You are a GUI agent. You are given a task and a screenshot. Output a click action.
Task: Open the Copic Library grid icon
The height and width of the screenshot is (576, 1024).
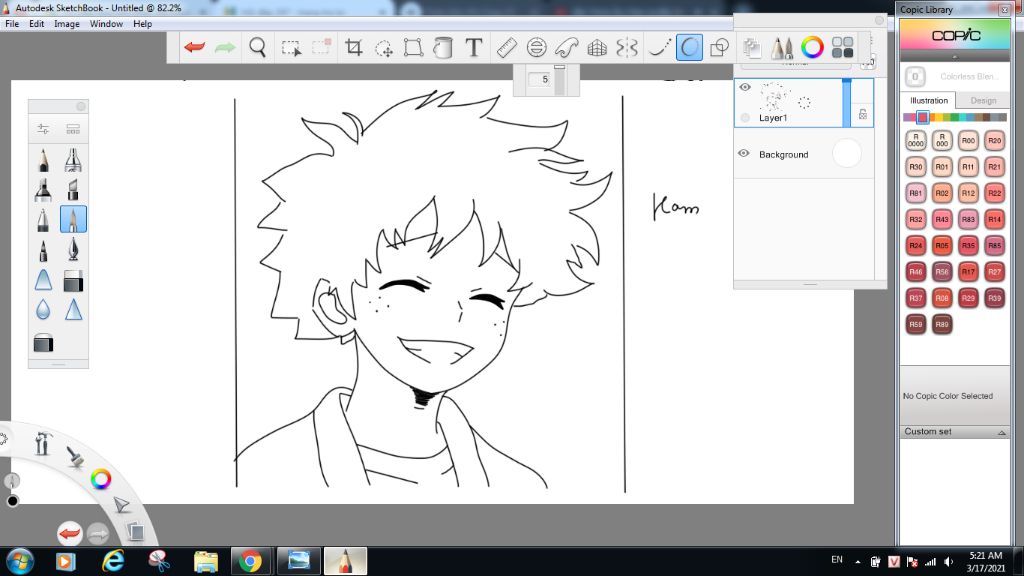point(842,47)
